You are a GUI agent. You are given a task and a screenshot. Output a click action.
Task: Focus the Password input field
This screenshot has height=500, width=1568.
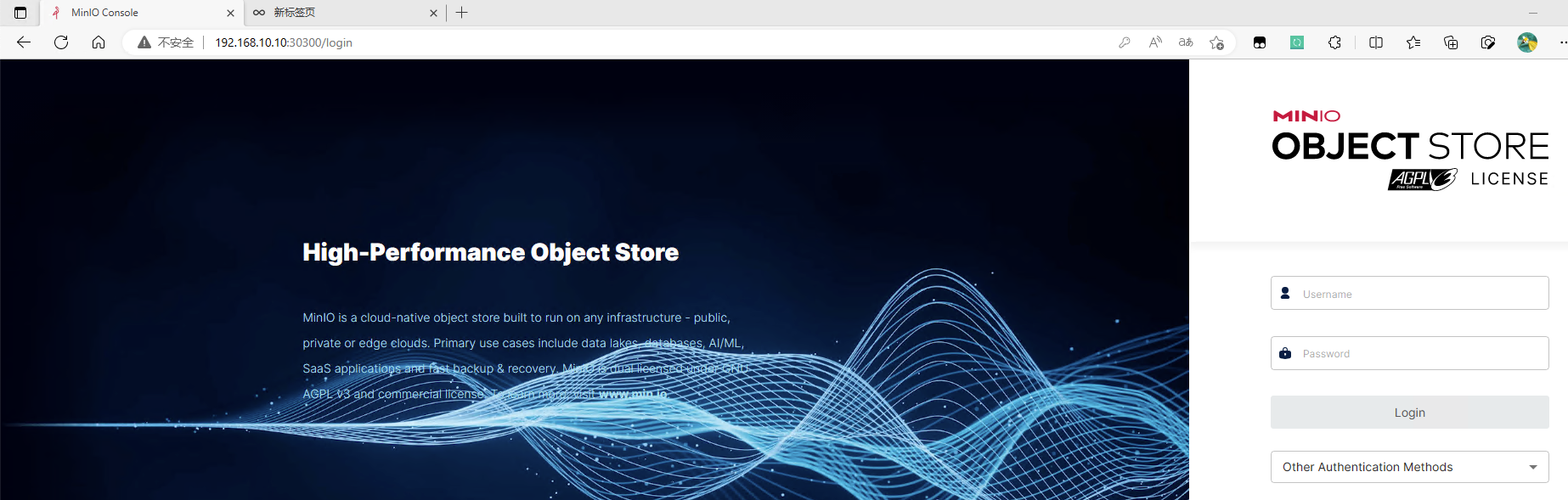coord(1410,353)
